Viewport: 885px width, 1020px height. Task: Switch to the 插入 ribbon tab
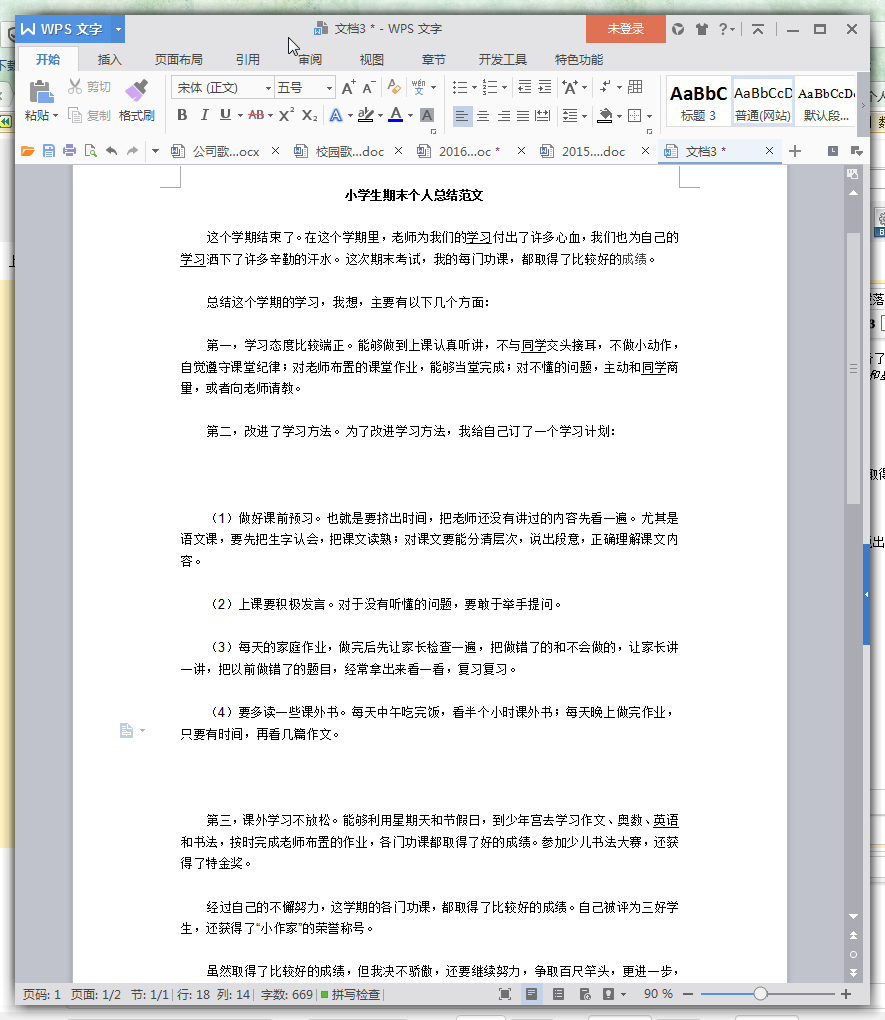click(109, 59)
